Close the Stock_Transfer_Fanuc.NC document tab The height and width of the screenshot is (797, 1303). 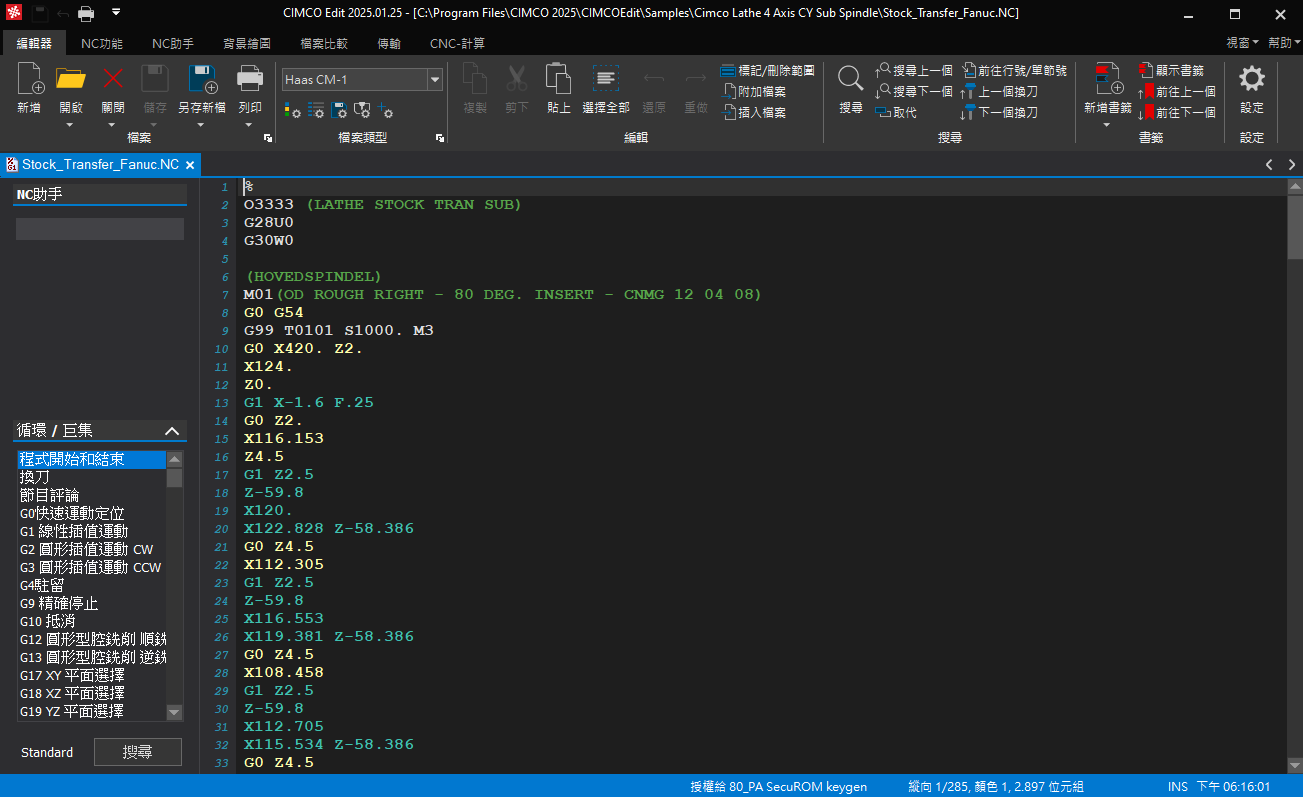click(190, 165)
